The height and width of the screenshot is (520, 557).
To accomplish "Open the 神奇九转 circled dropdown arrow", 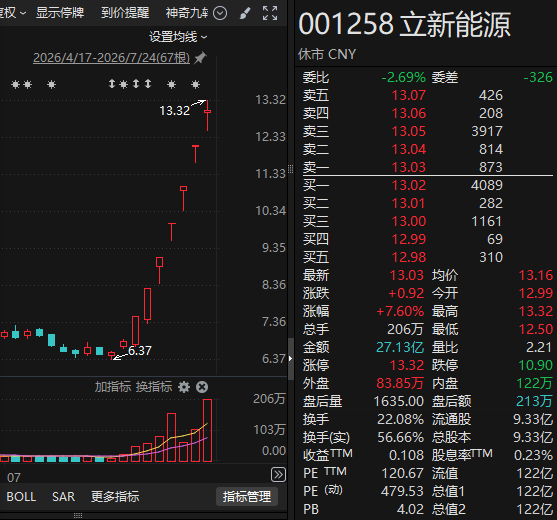I will pyautogui.click(x=220, y=13).
